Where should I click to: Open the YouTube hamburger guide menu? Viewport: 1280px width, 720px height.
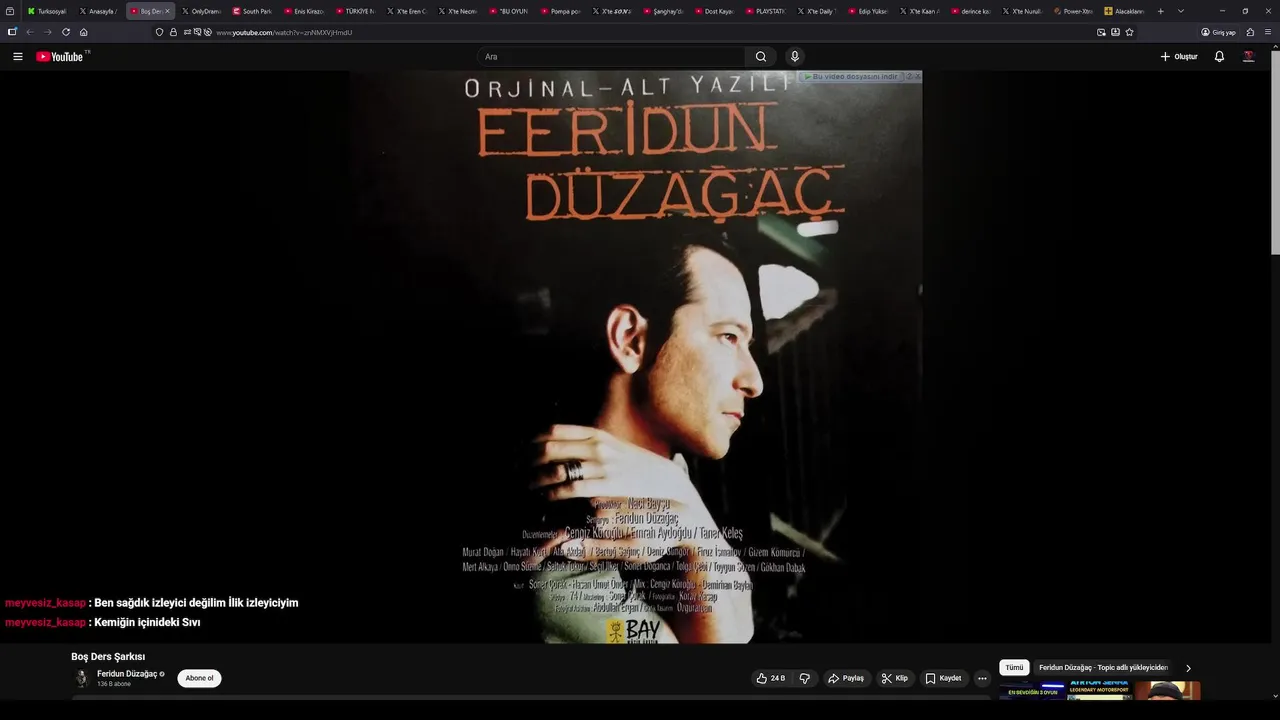(17, 57)
